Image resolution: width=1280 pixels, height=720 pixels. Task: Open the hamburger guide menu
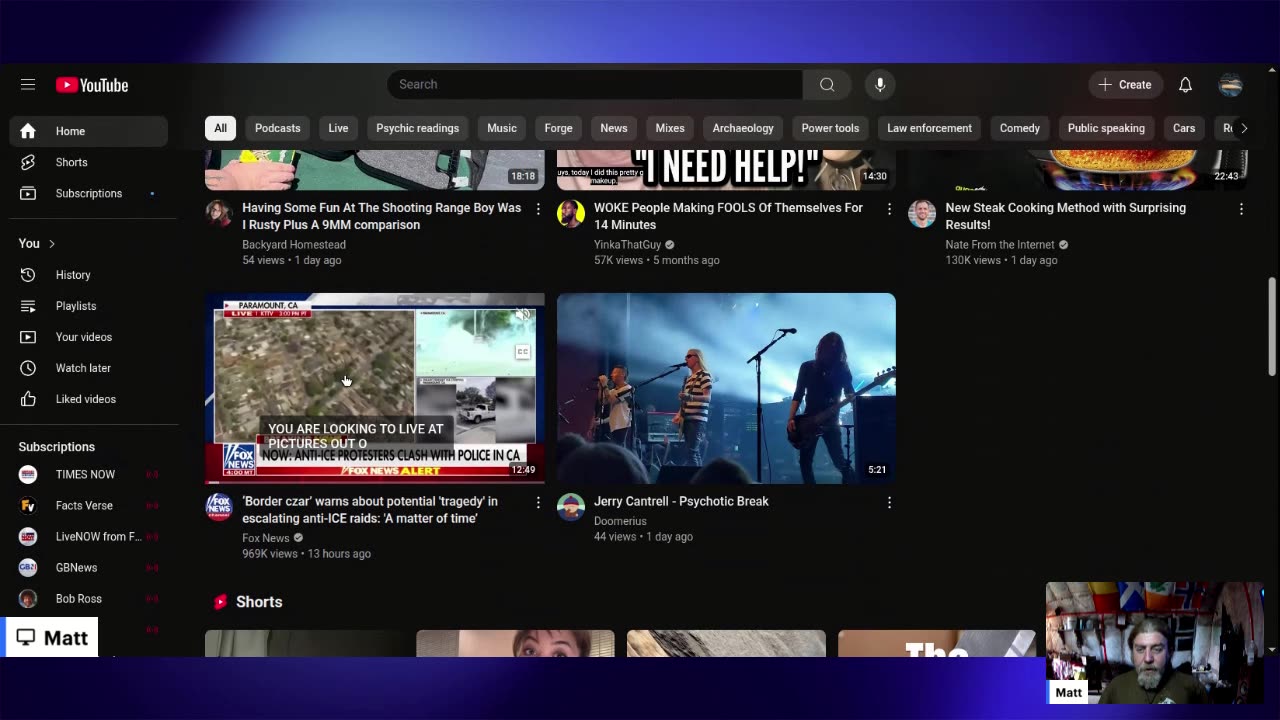point(28,85)
